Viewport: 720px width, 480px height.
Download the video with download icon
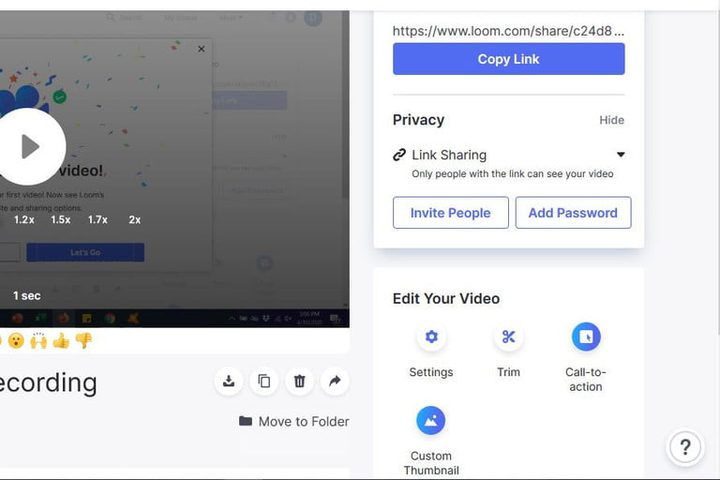click(x=229, y=381)
